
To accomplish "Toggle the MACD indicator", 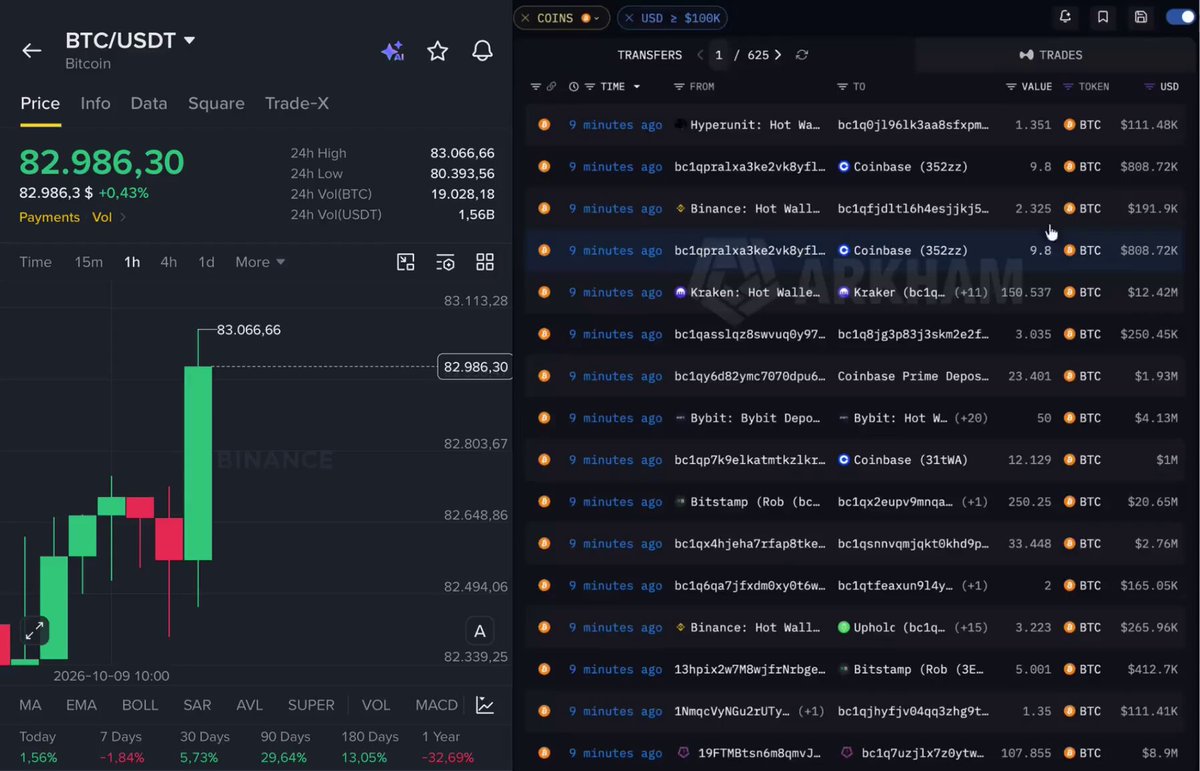I will pos(436,705).
